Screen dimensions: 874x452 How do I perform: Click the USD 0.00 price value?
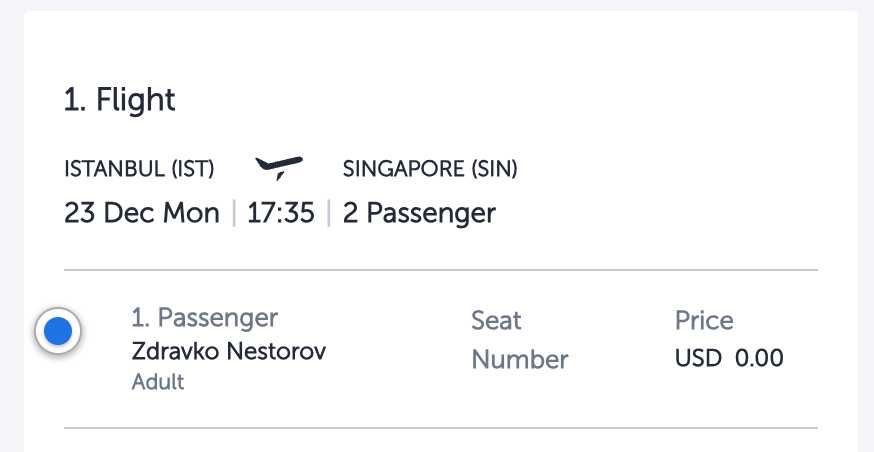(729, 358)
